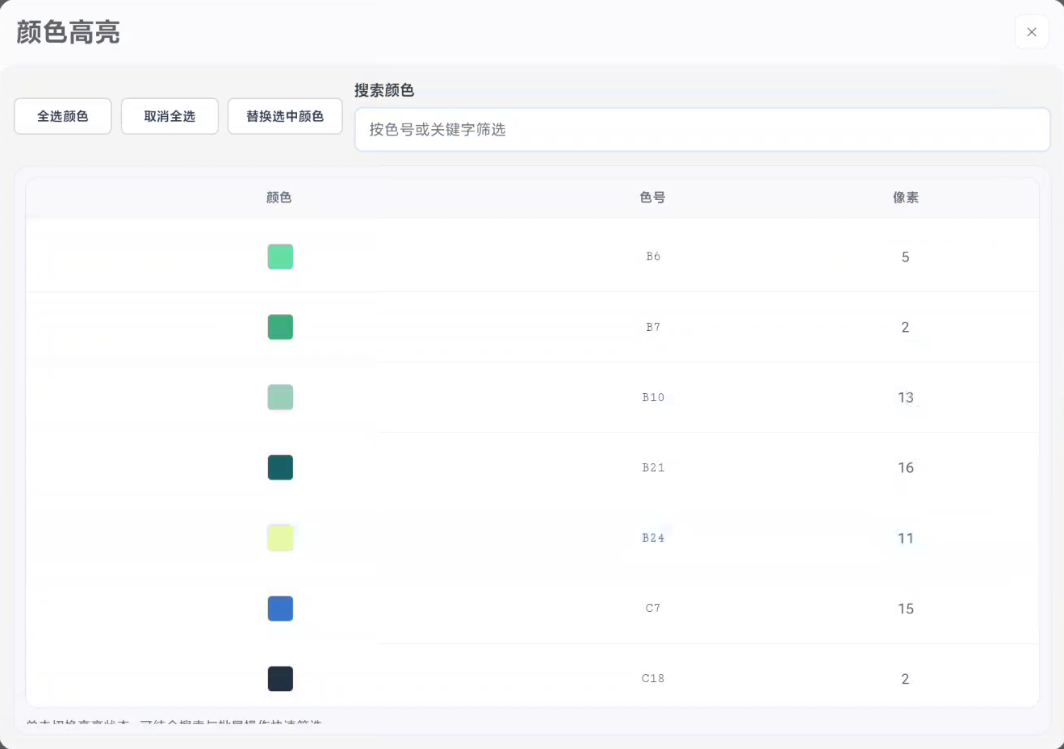
Task: Click the 按色号或关键字筛选 search field
Action: coord(701,129)
